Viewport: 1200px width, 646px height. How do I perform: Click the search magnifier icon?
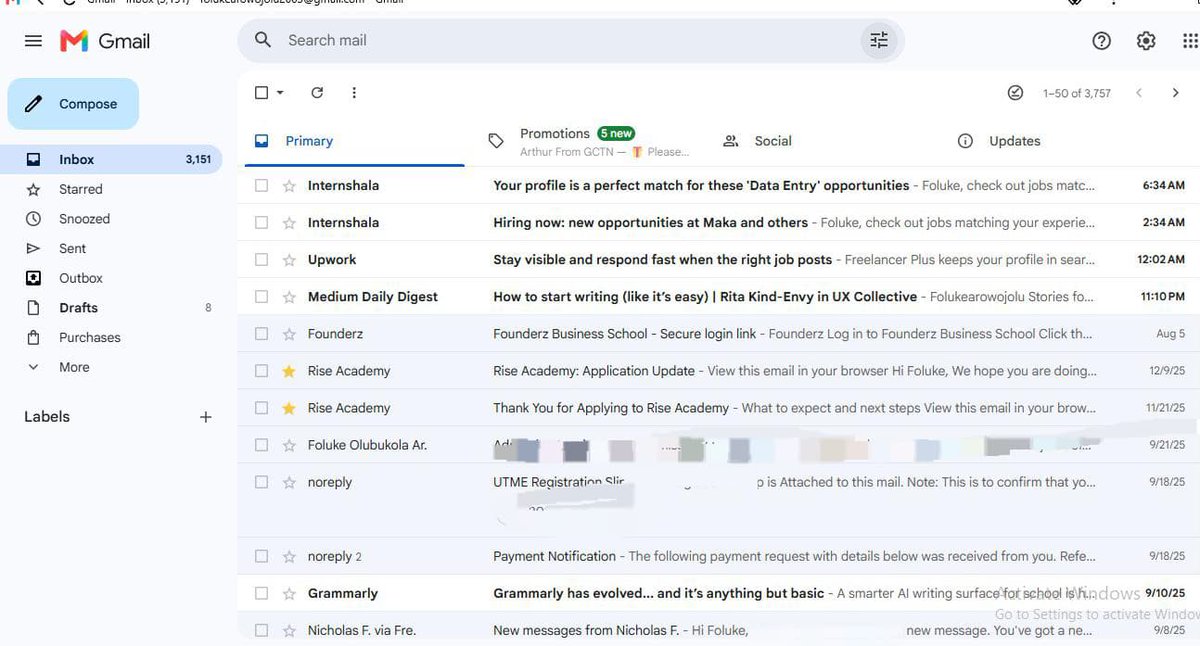(263, 40)
